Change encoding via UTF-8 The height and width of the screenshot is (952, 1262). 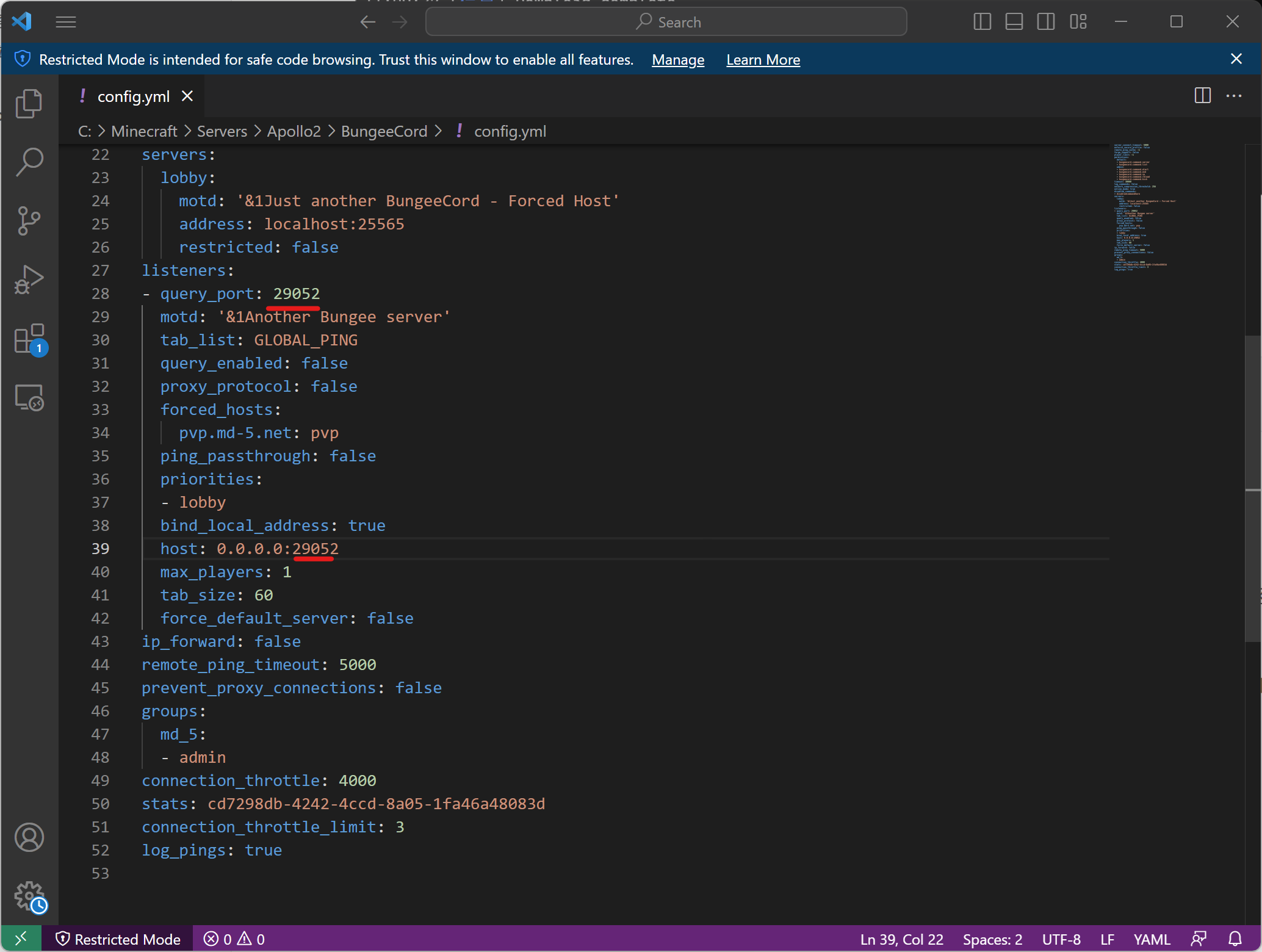click(1061, 939)
